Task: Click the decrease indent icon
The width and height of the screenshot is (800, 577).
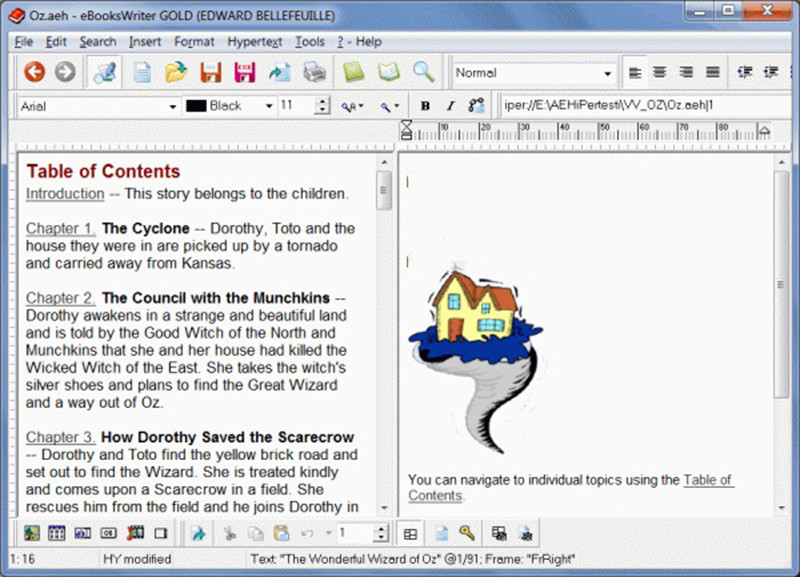Action: pos(745,72)
